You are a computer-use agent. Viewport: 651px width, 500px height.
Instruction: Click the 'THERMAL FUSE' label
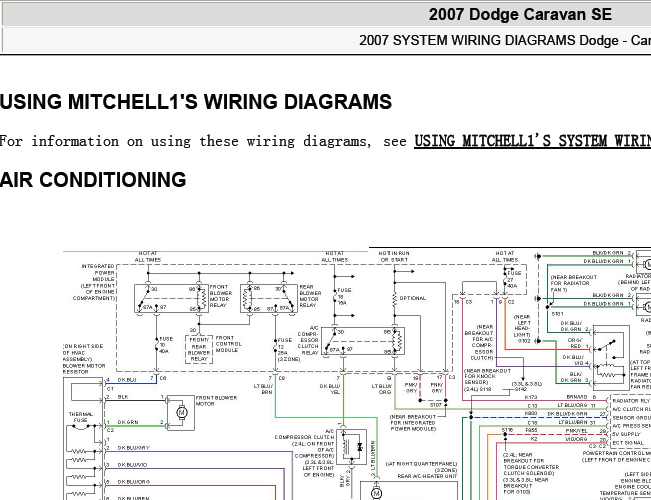(x=81, y=417)
